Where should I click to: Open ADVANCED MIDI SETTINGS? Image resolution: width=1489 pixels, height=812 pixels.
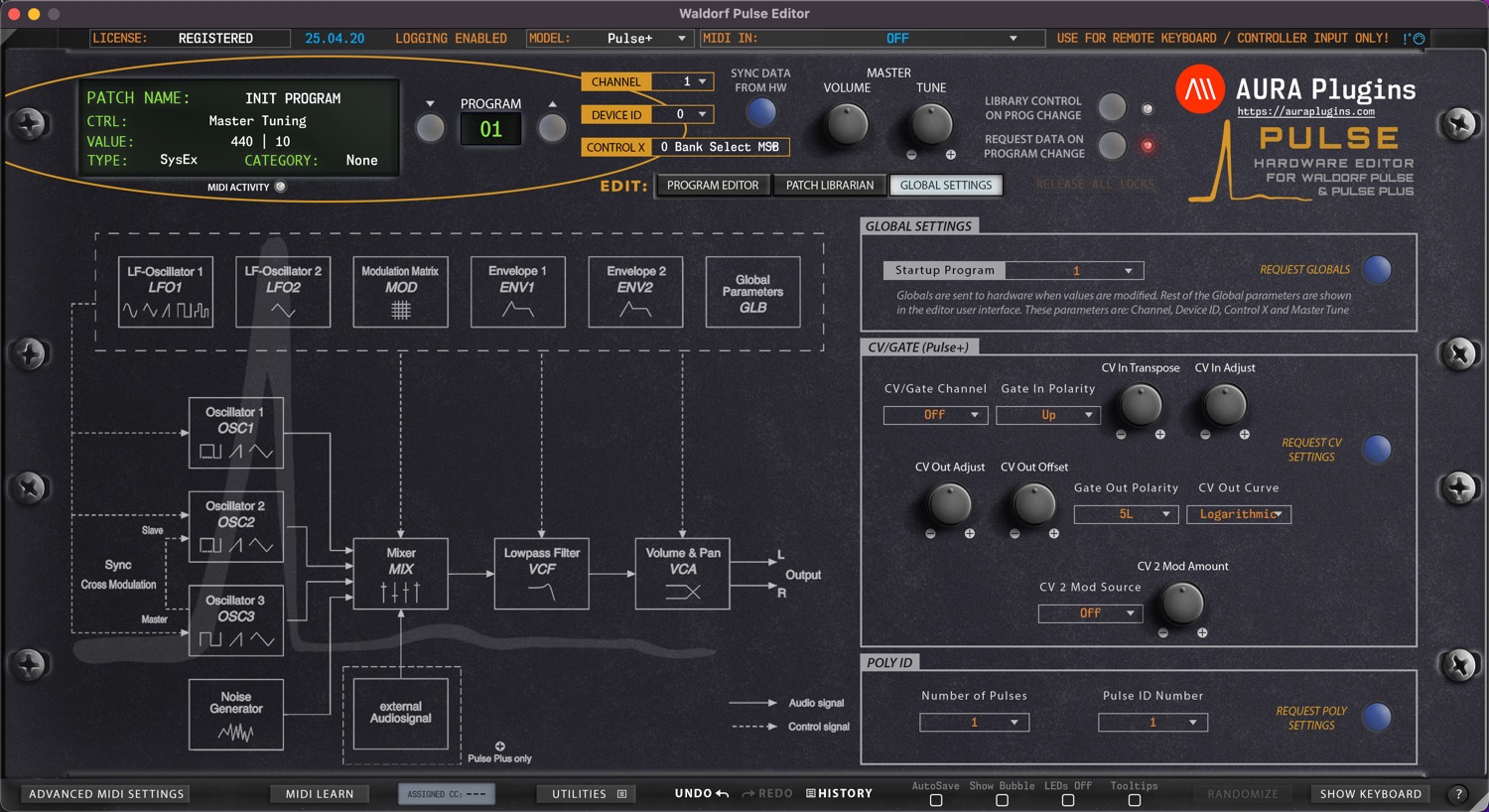tap(106, 794)
